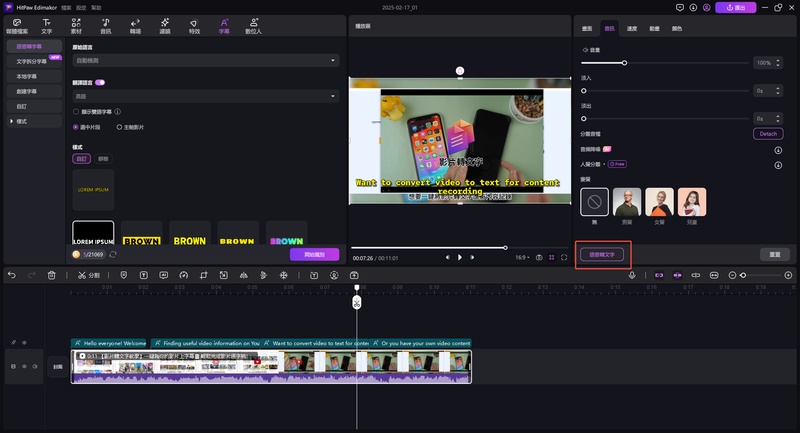Open the user account icon in title bar

[x=707, y=8]
